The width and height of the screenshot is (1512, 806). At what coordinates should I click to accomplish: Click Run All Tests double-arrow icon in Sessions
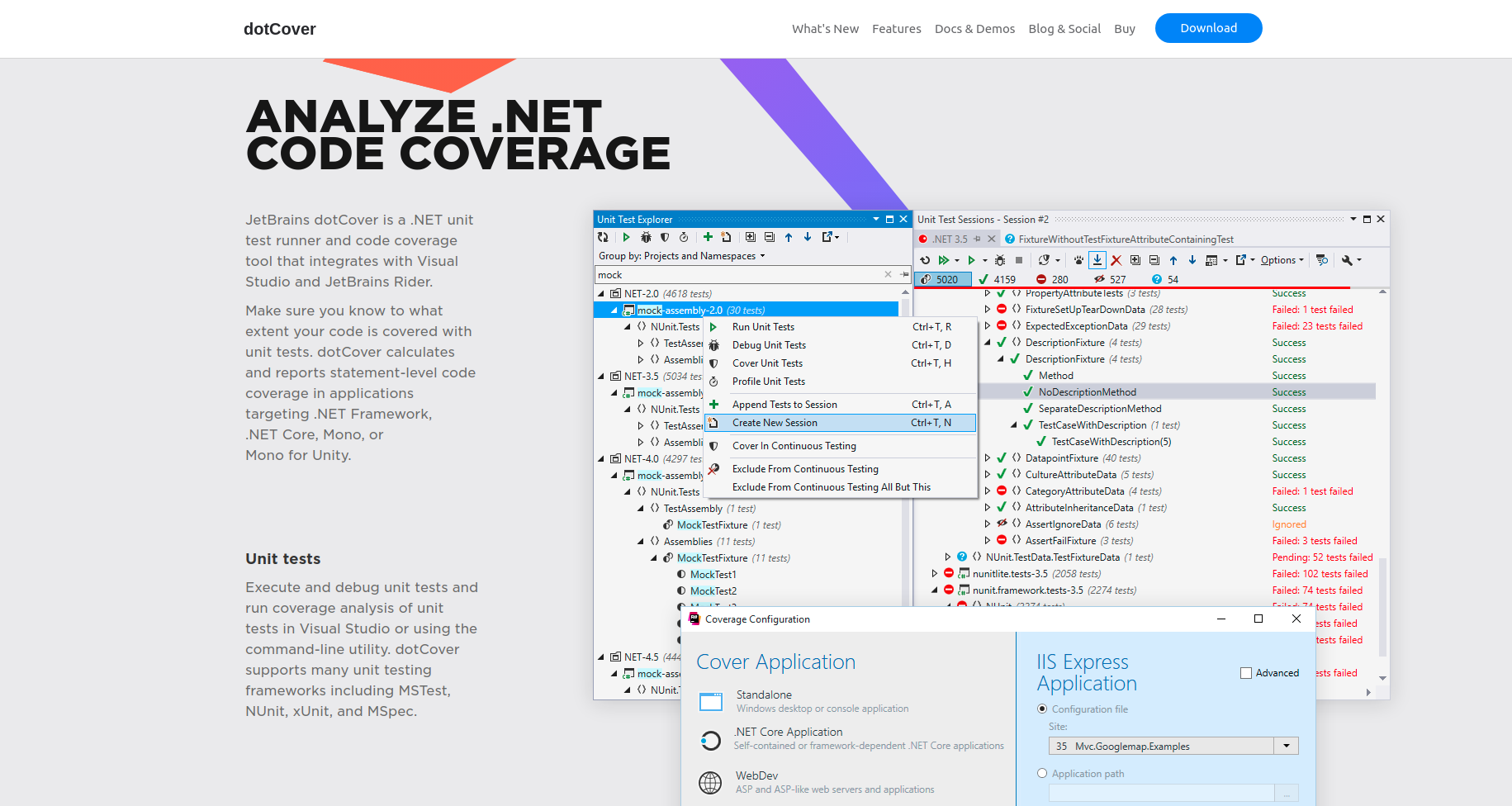pos(944,260)
